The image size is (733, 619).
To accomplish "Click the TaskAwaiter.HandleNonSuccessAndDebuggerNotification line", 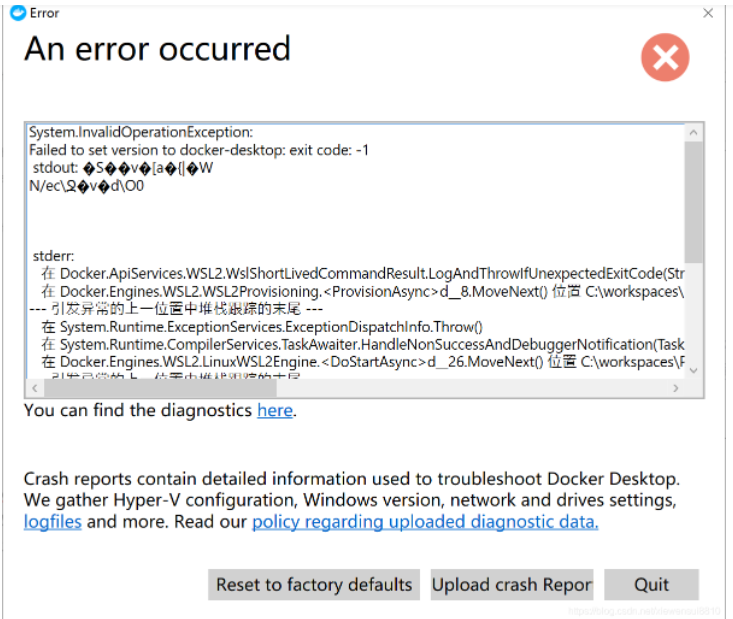I will pos(363,345).
